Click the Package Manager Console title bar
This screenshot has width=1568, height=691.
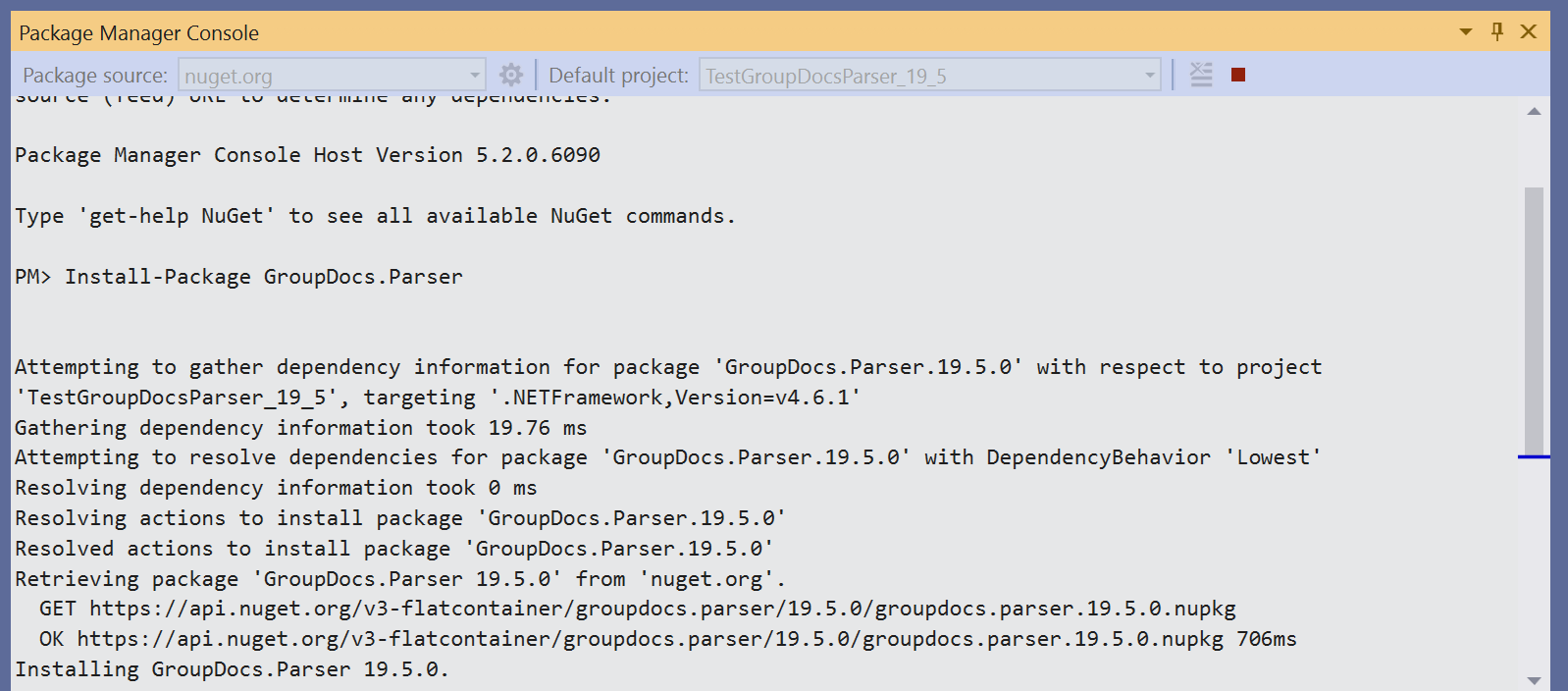(x=687, y=32)
